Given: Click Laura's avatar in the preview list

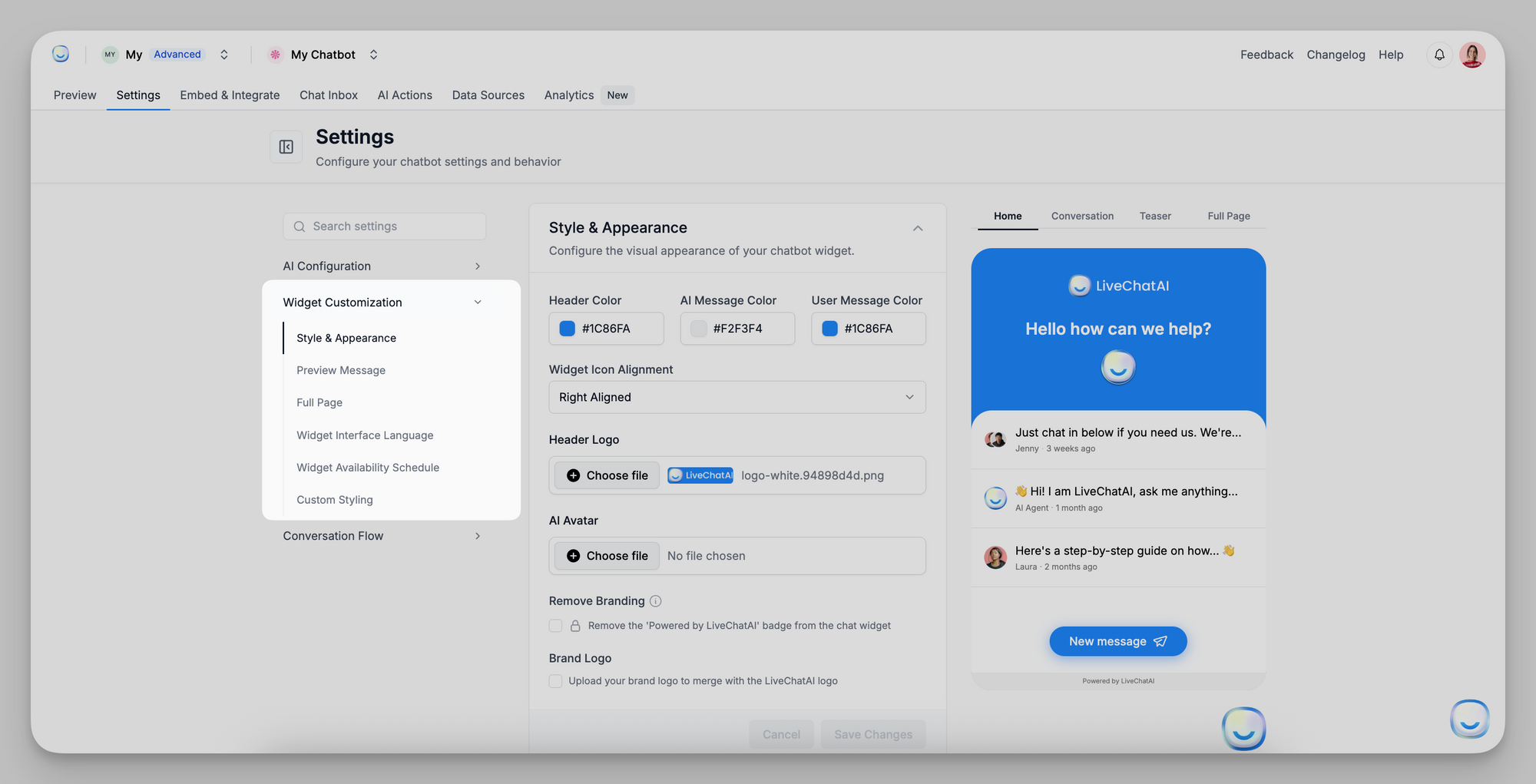Looking at the screenshot, I should tap(995, 557).
